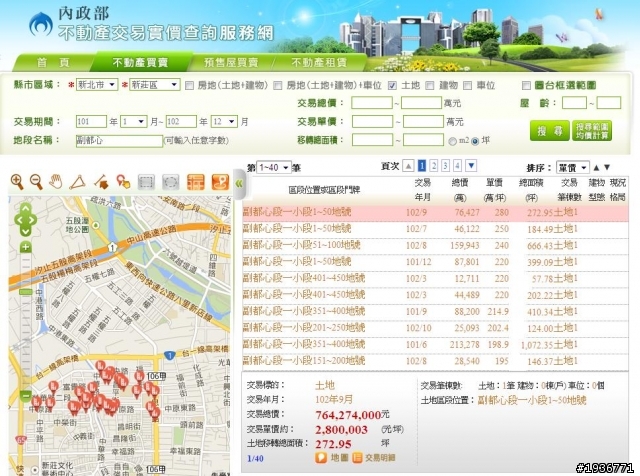640x476 pixels.
Task: Open the 新北市 city dropdown
Action: point(97,85)
